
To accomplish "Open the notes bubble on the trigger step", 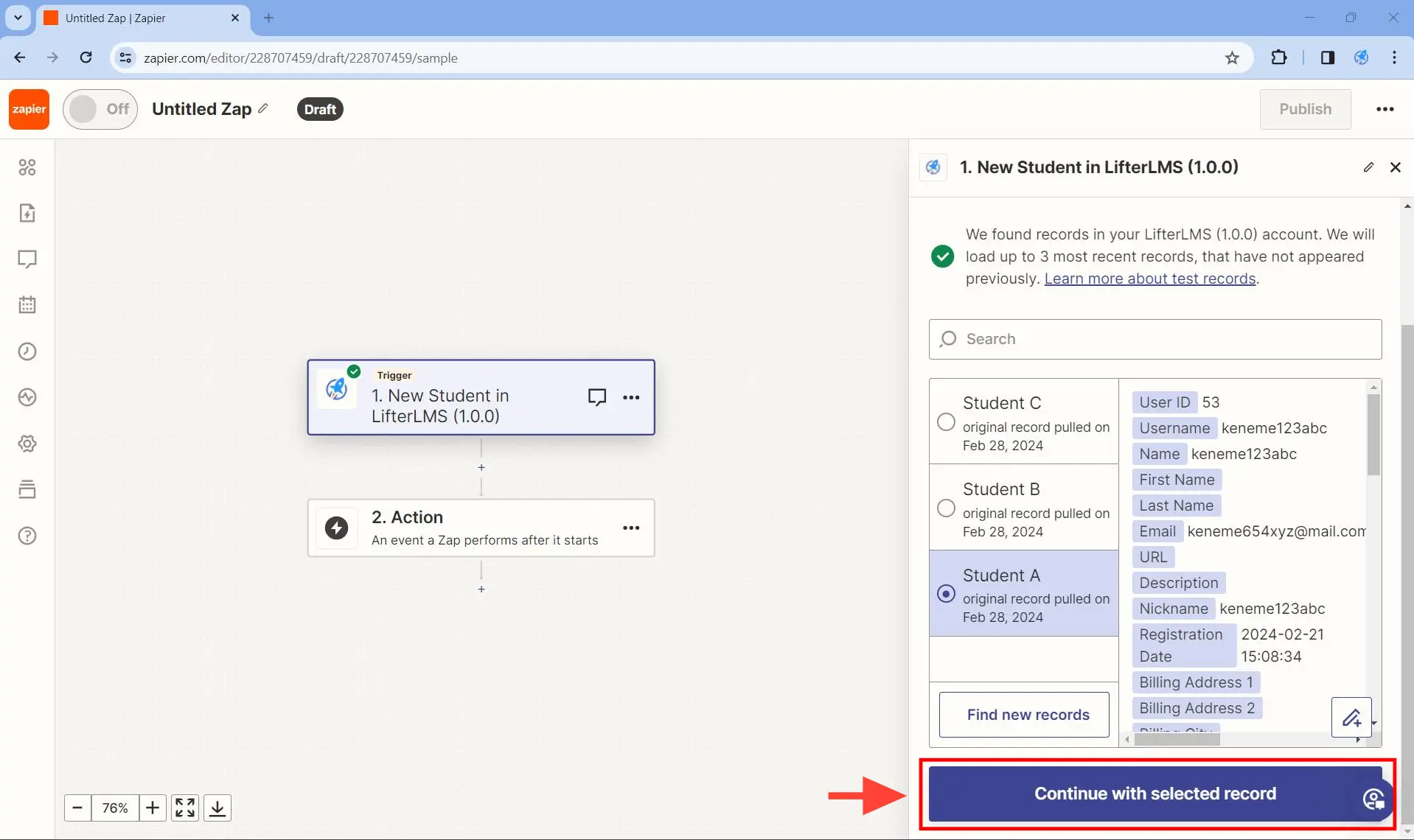I will (x=596, y=396).
